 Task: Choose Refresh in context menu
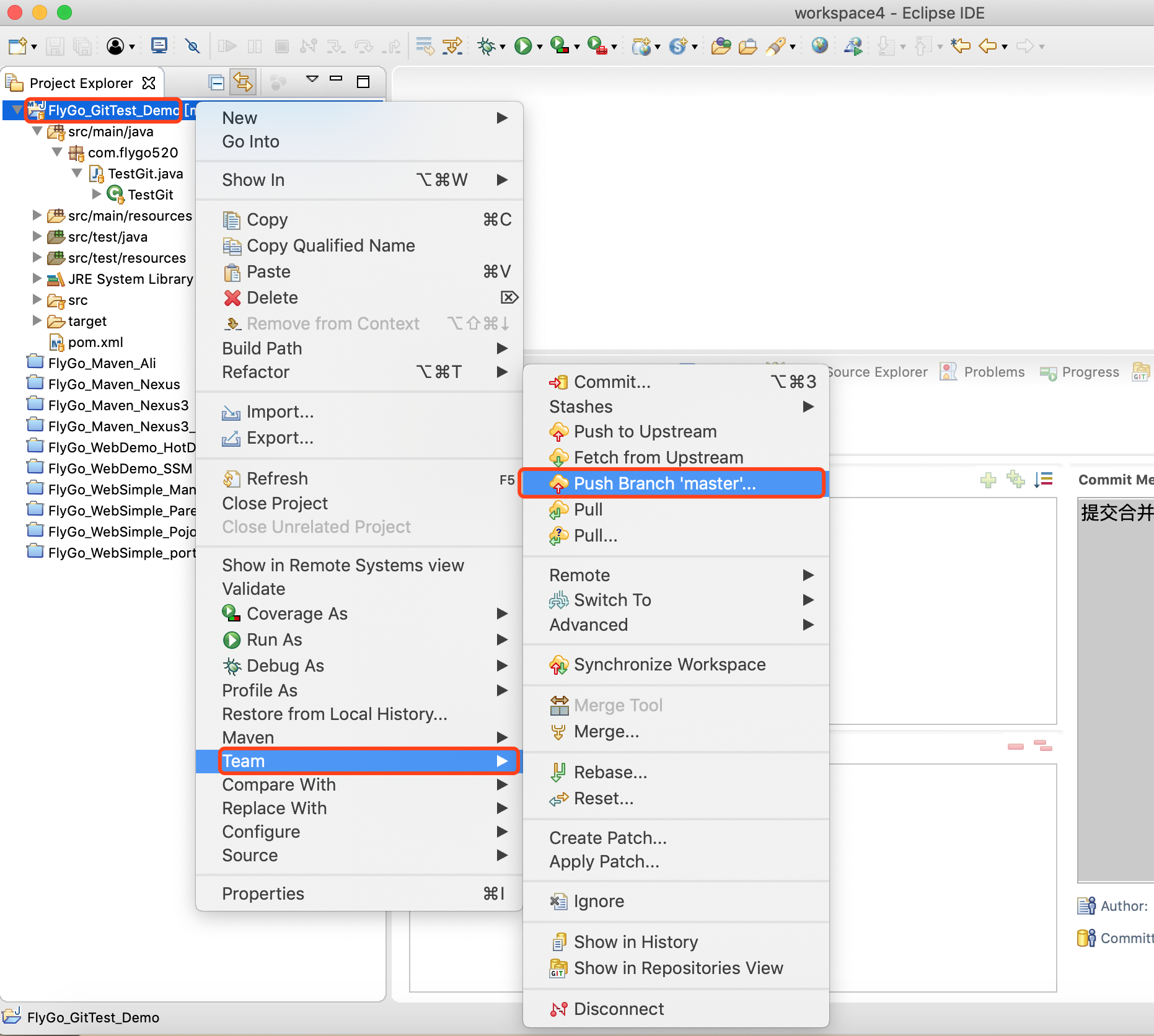tap(359, 478)
